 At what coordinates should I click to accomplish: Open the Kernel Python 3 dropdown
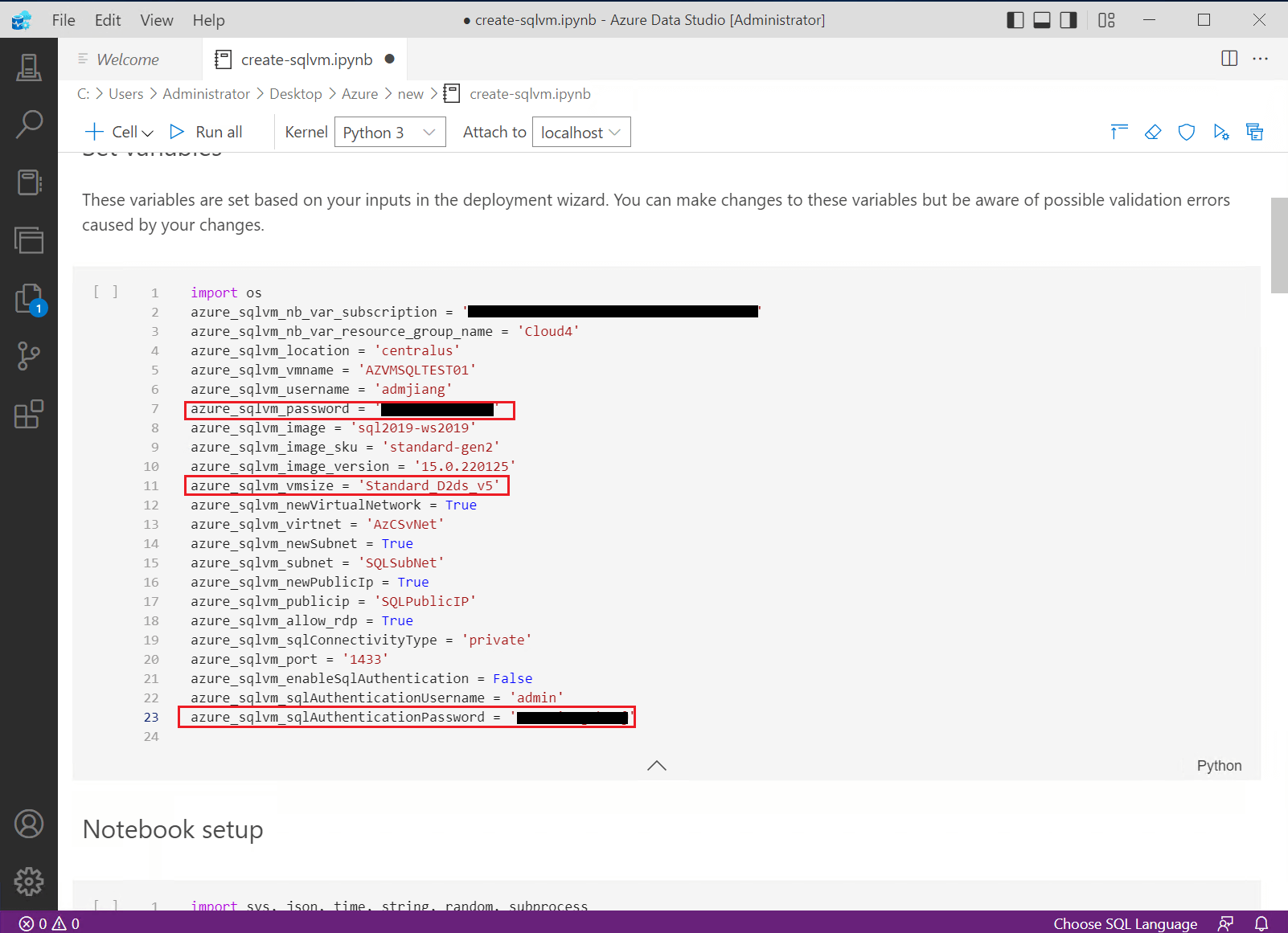tap(390, 132)
